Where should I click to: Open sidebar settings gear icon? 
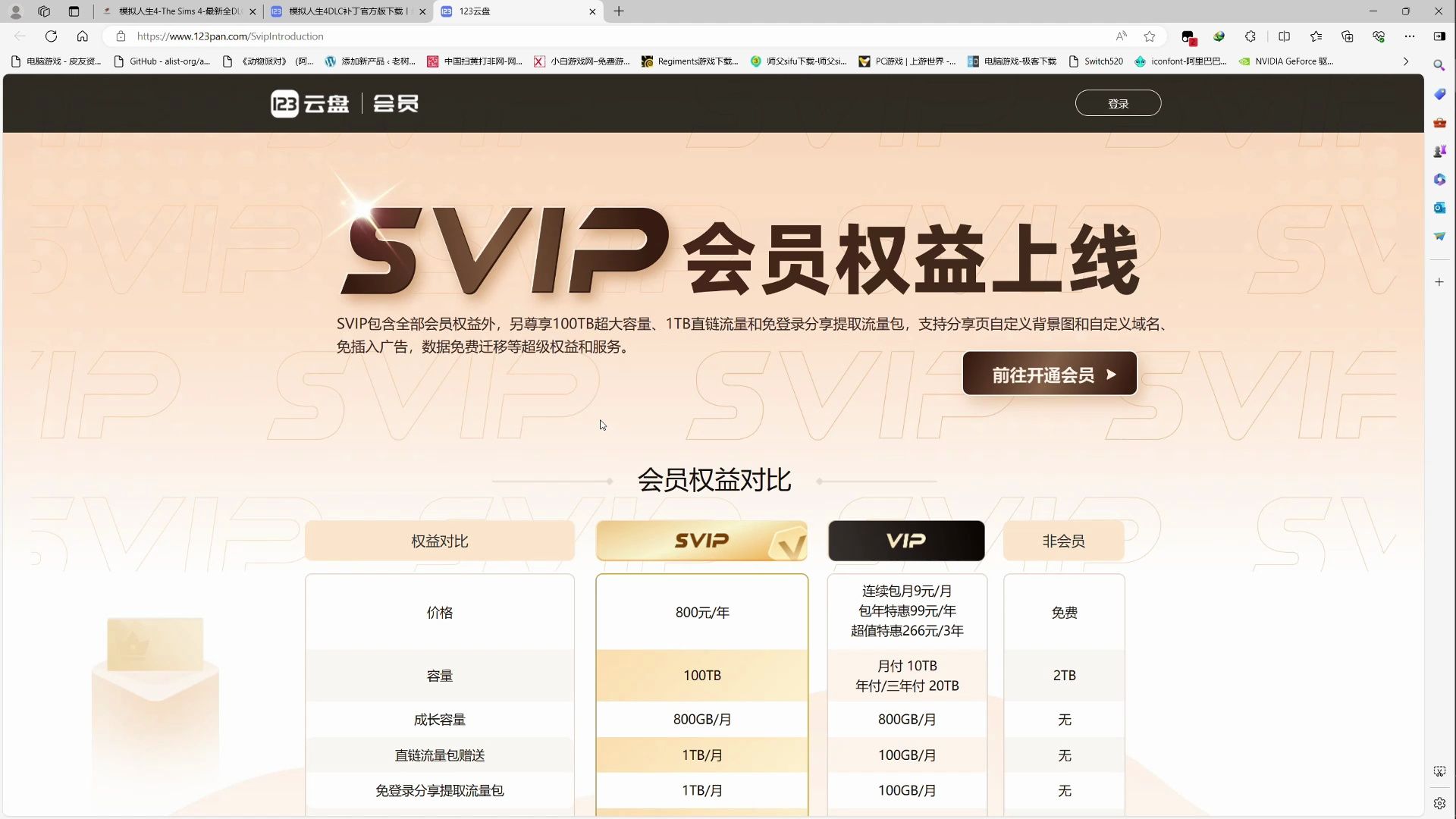point(1439,803)
